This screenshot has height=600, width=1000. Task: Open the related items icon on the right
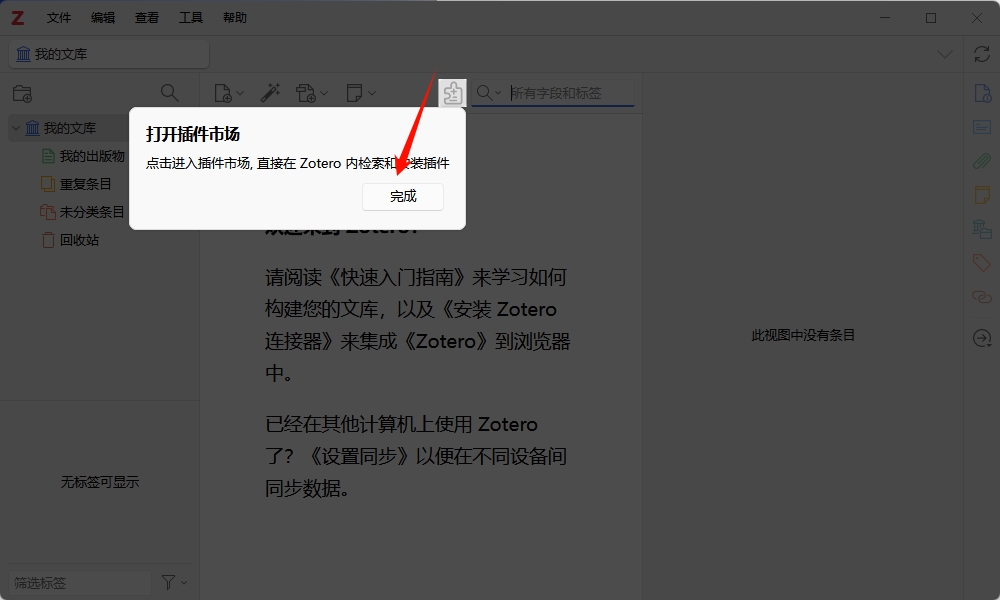(x=982, y=297)
